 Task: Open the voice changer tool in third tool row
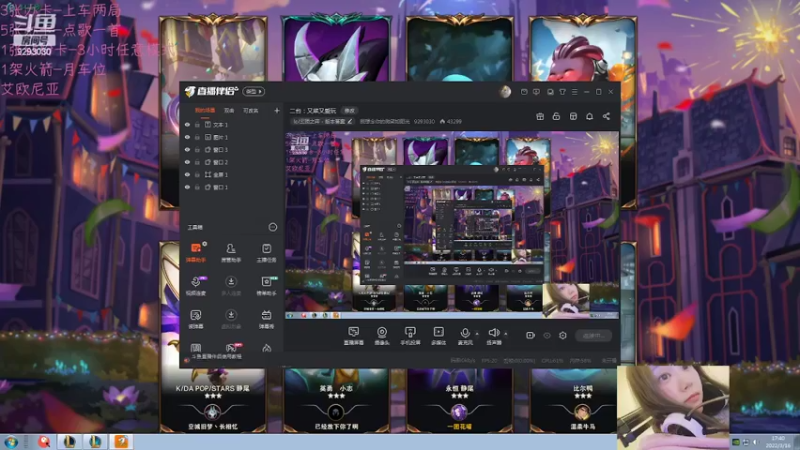pos(196,319)
